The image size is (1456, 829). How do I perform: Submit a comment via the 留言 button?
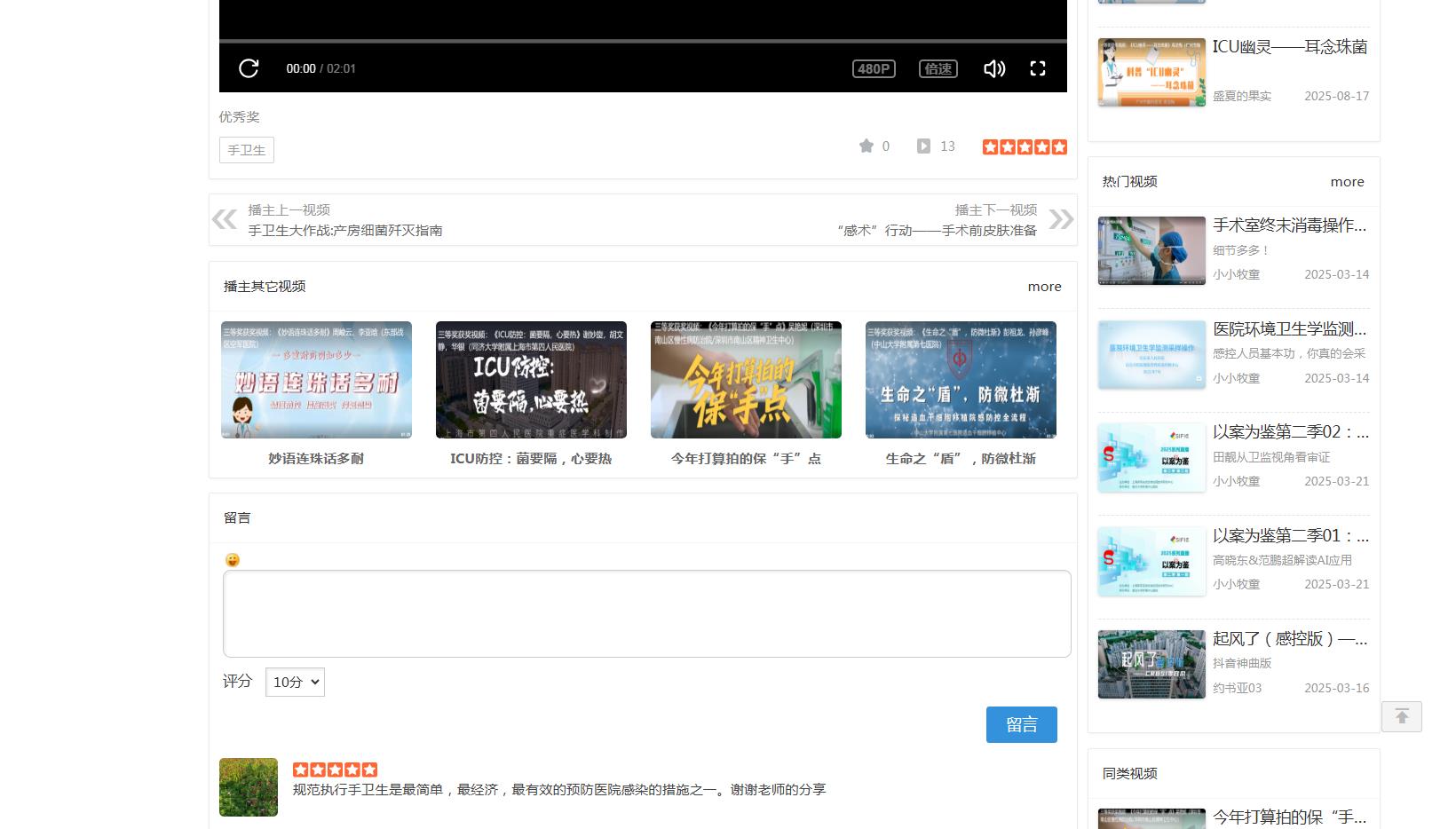[1021, 724]
